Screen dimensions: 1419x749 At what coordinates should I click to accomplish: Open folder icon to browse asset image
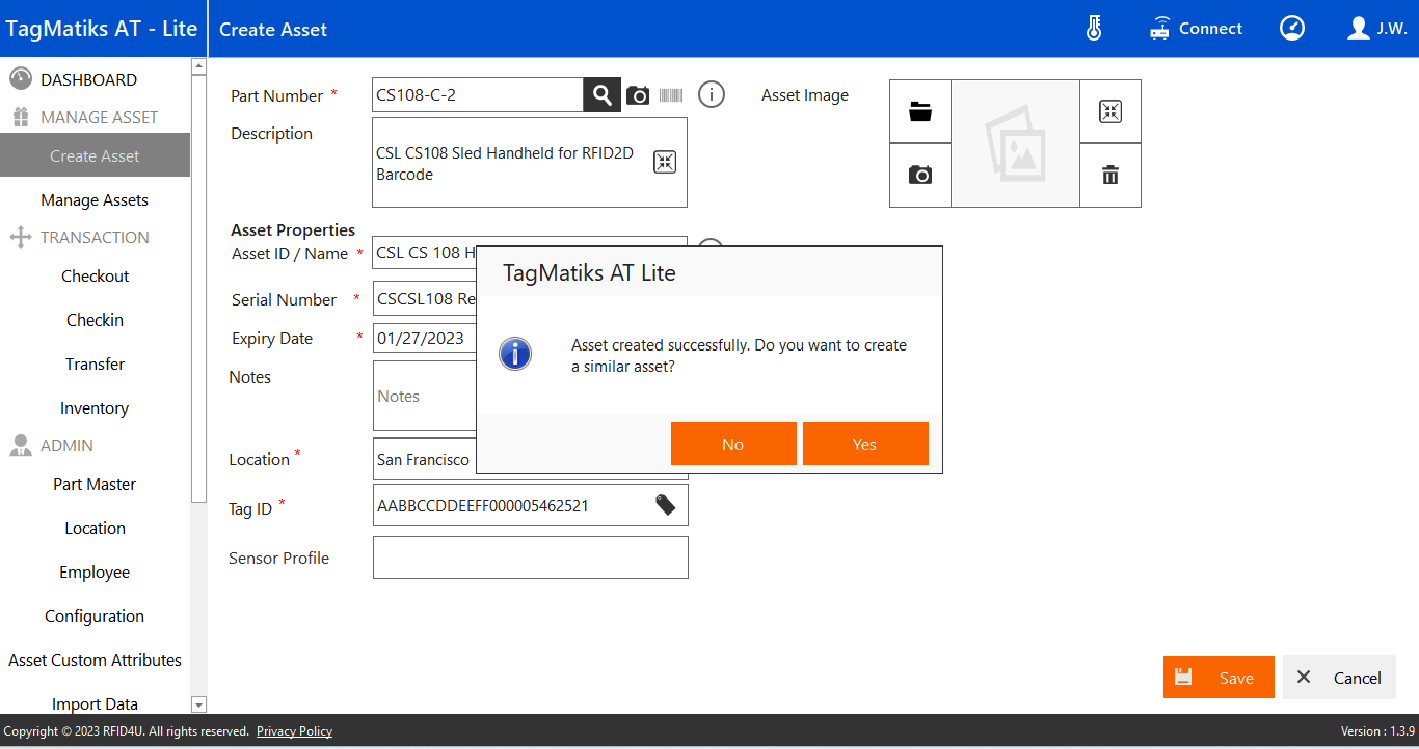(x=920, y=112)
